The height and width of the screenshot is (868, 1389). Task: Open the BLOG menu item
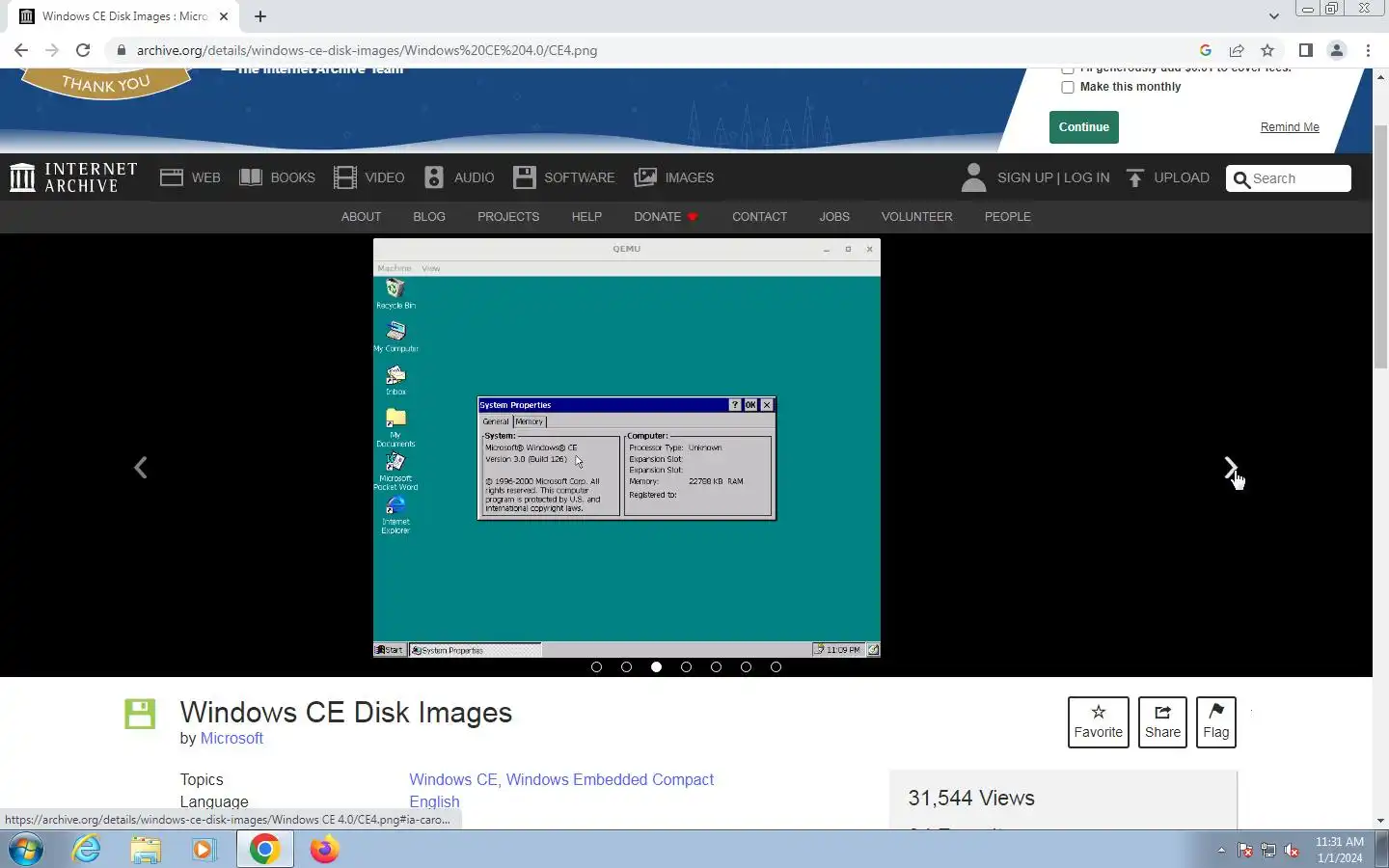(429, 217)
